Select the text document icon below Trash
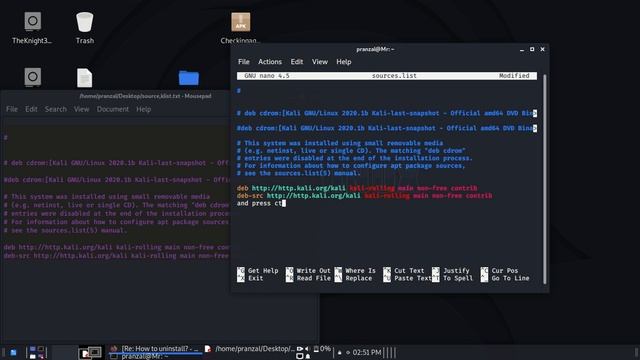The image size is (640, 360). 84,78
